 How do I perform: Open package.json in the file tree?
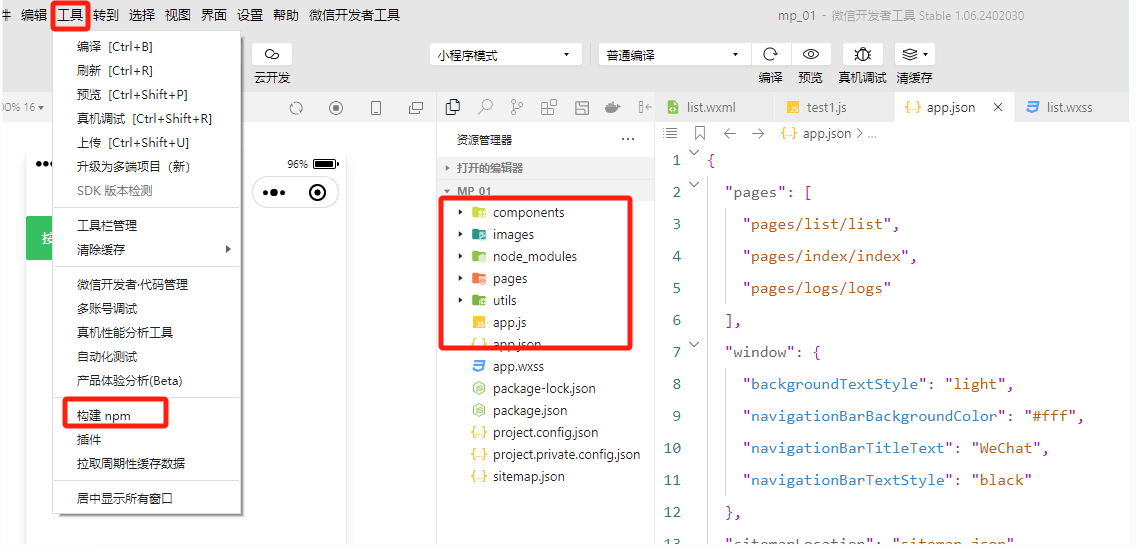(545, 410)
